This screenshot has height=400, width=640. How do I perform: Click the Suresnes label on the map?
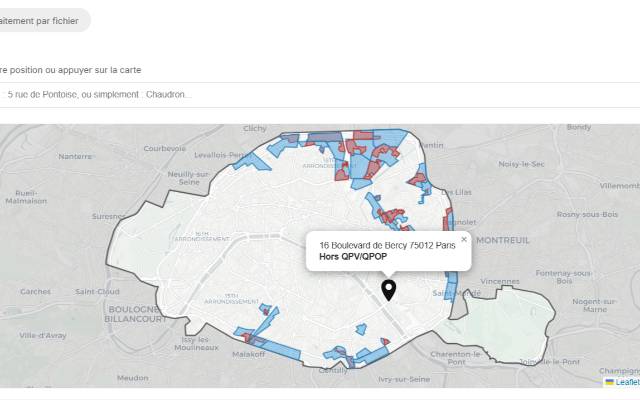(109, 215)
